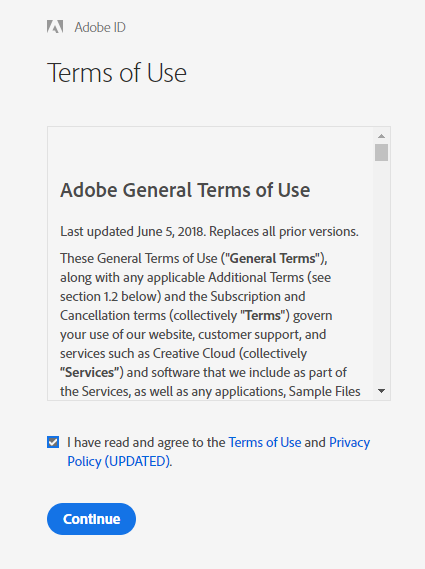Click the scrollbar down arrow in the terms box
Image resolution: width=425 pixels, height=569 pixels.
click(381, 391)
